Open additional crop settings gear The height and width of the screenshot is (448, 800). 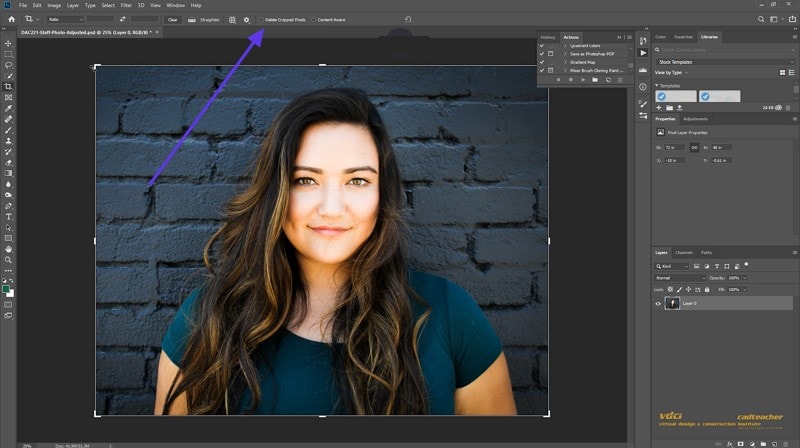(x=246, y=19)
